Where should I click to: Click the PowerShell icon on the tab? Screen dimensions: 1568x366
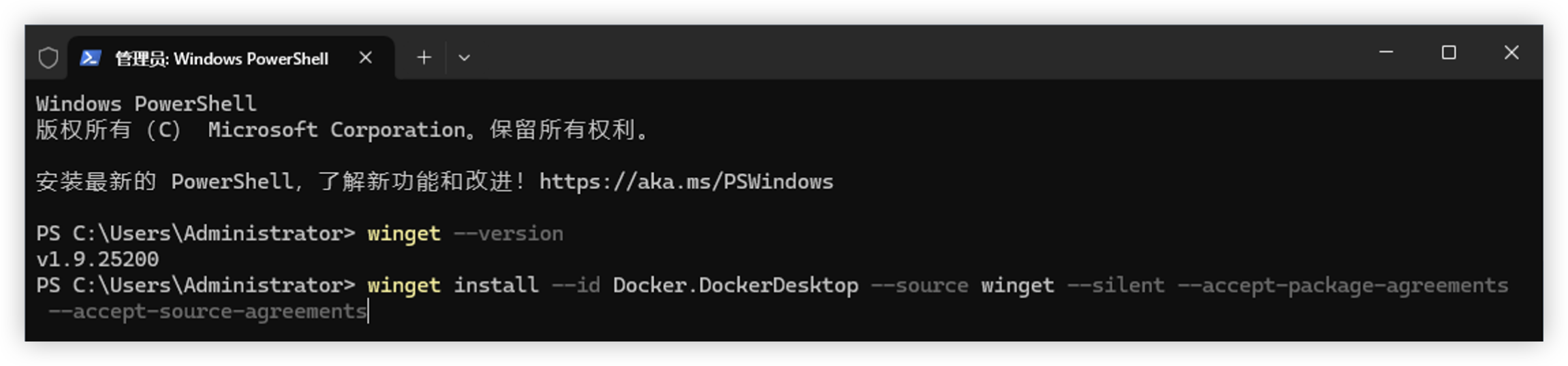point(91,59)
